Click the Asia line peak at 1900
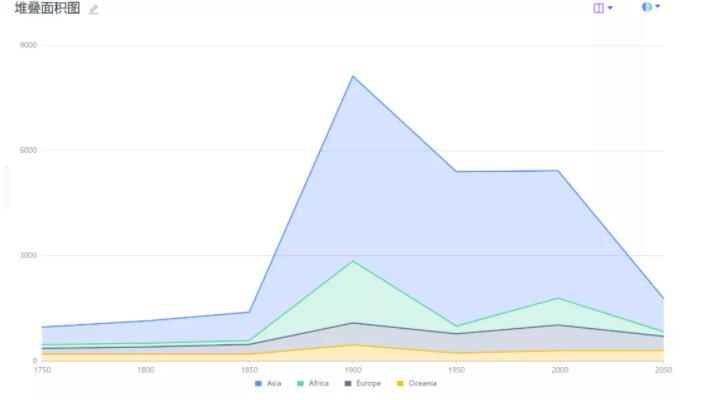The height and width of the screenshot is (400, 710). [353, 76]
